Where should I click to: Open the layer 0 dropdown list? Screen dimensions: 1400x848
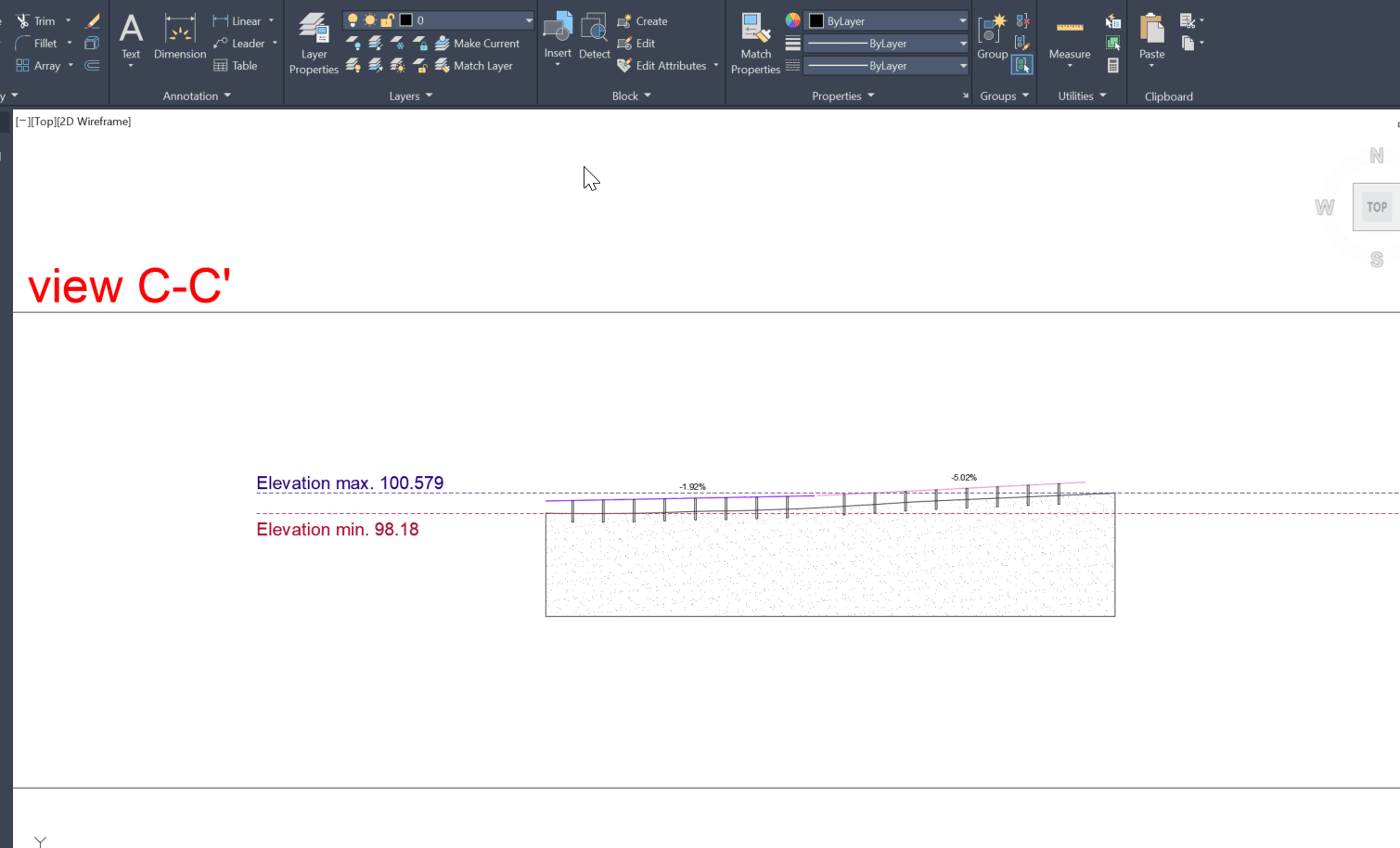[529, 19]
